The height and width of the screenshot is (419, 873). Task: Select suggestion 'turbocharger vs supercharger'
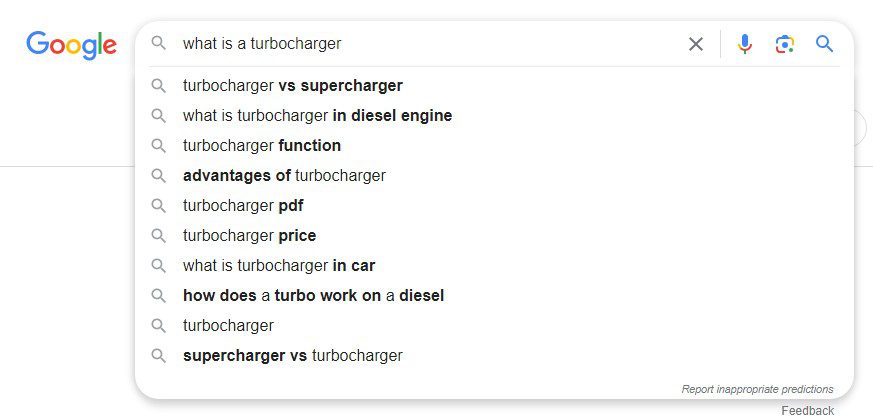tap(494, 86)
